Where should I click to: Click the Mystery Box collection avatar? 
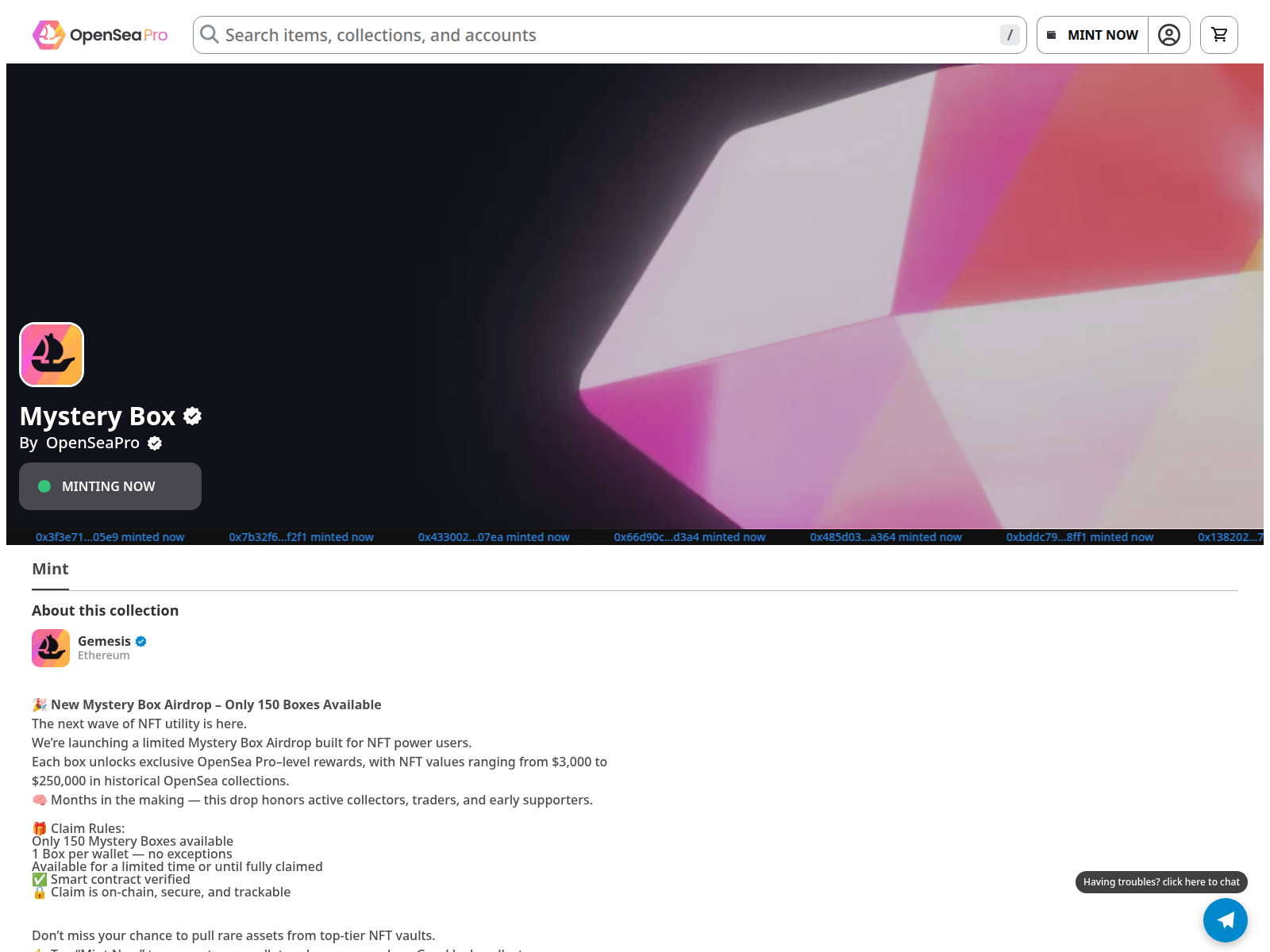click(x=52, y=355)
